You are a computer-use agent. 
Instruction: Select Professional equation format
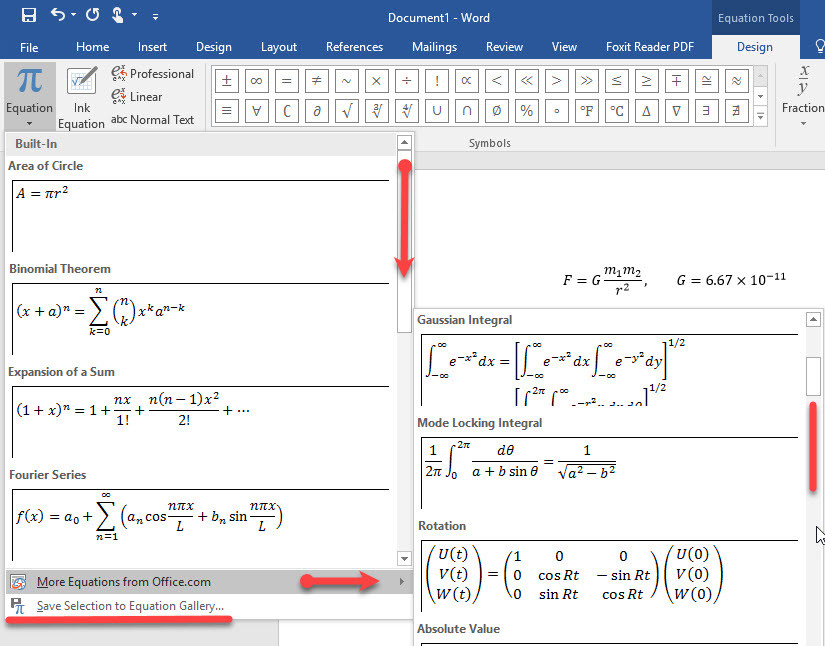click(x=153, y=74)
